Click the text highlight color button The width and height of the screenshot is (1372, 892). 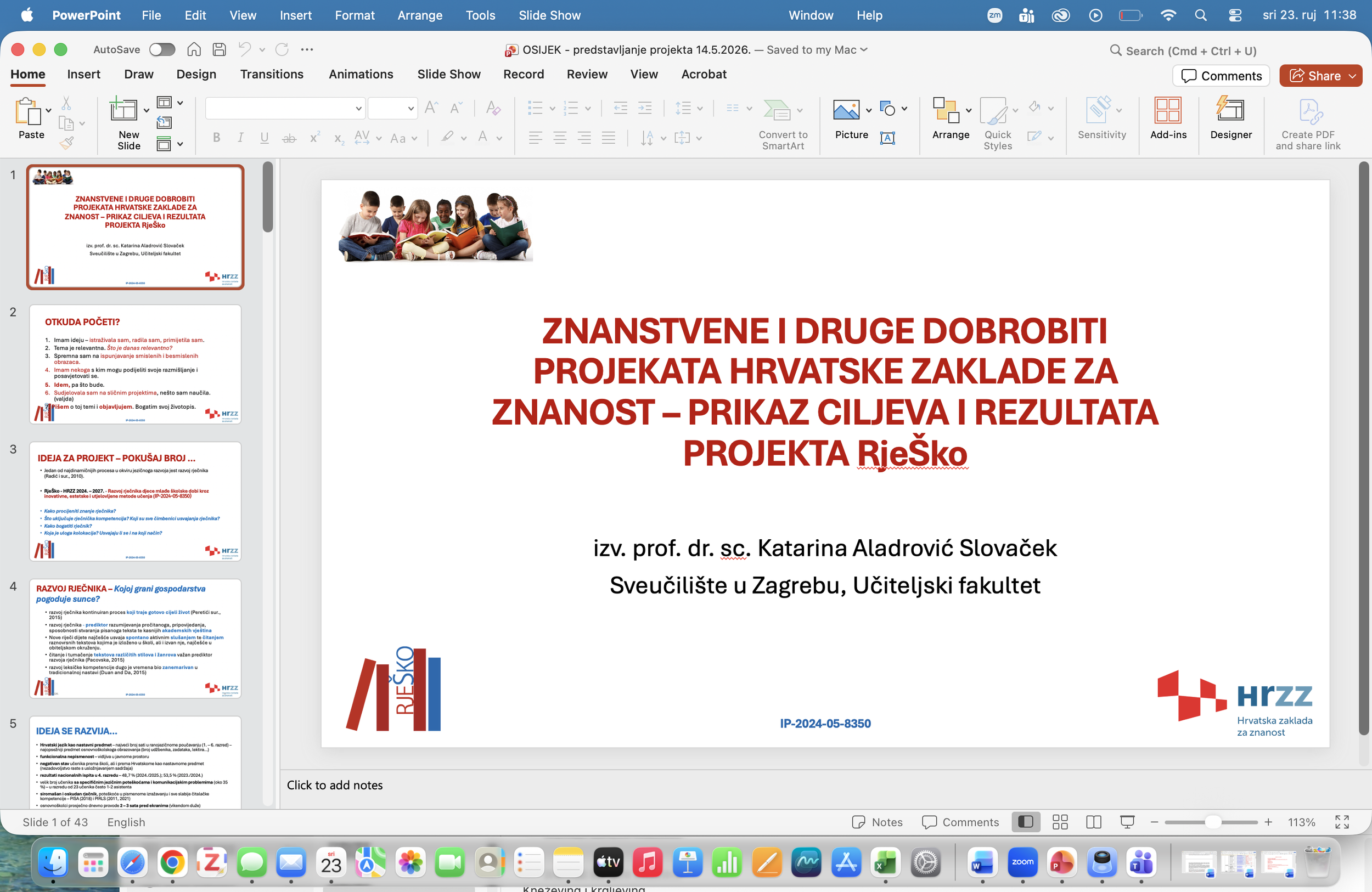pyautogui.click(x=447, y=138)
